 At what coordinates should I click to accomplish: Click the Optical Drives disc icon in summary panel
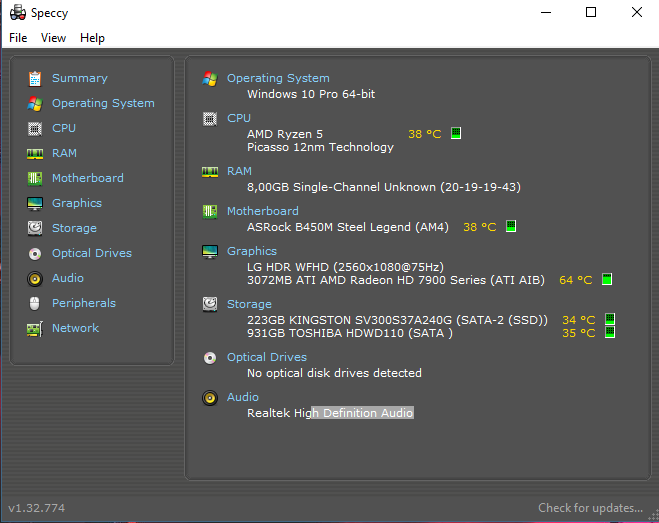210,358
